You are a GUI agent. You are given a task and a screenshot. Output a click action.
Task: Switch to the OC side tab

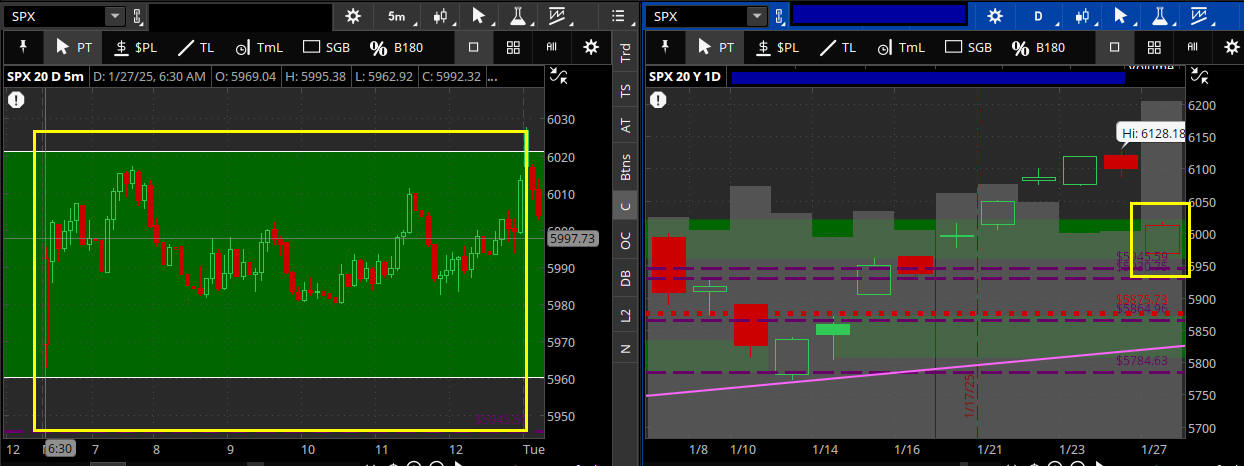(626, 241)
